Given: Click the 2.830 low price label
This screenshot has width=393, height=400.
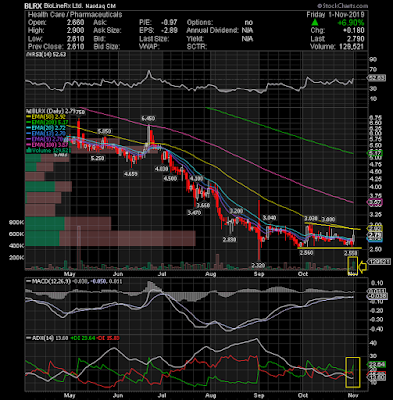Looking at the screenshot, I should coord(229,239).
